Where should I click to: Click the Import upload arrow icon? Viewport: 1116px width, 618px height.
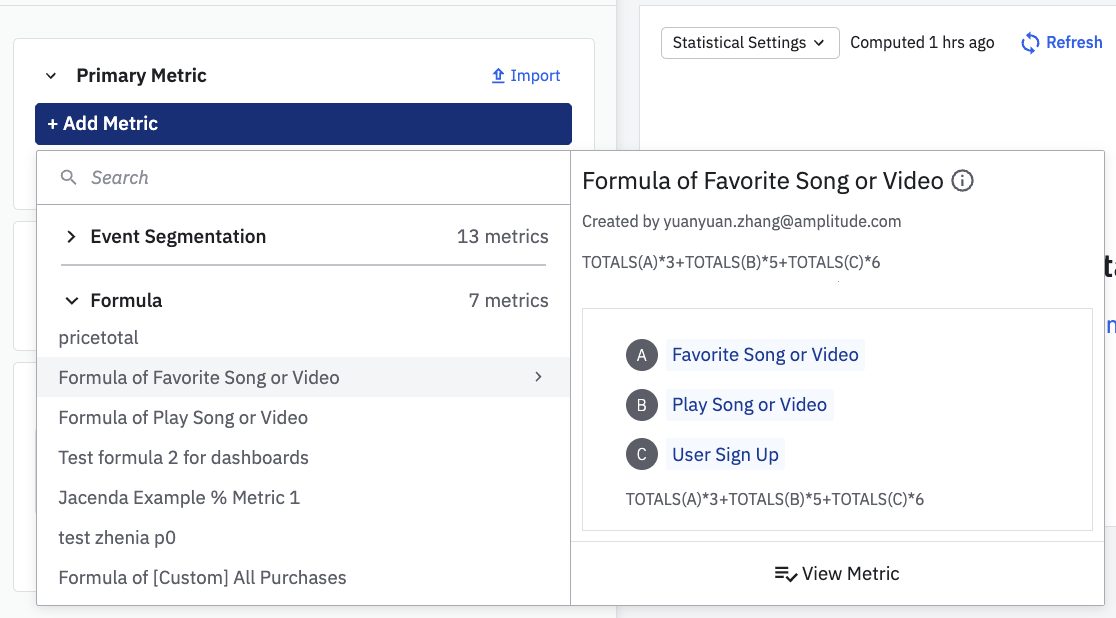pyautogui.click(x=498, y=76)
